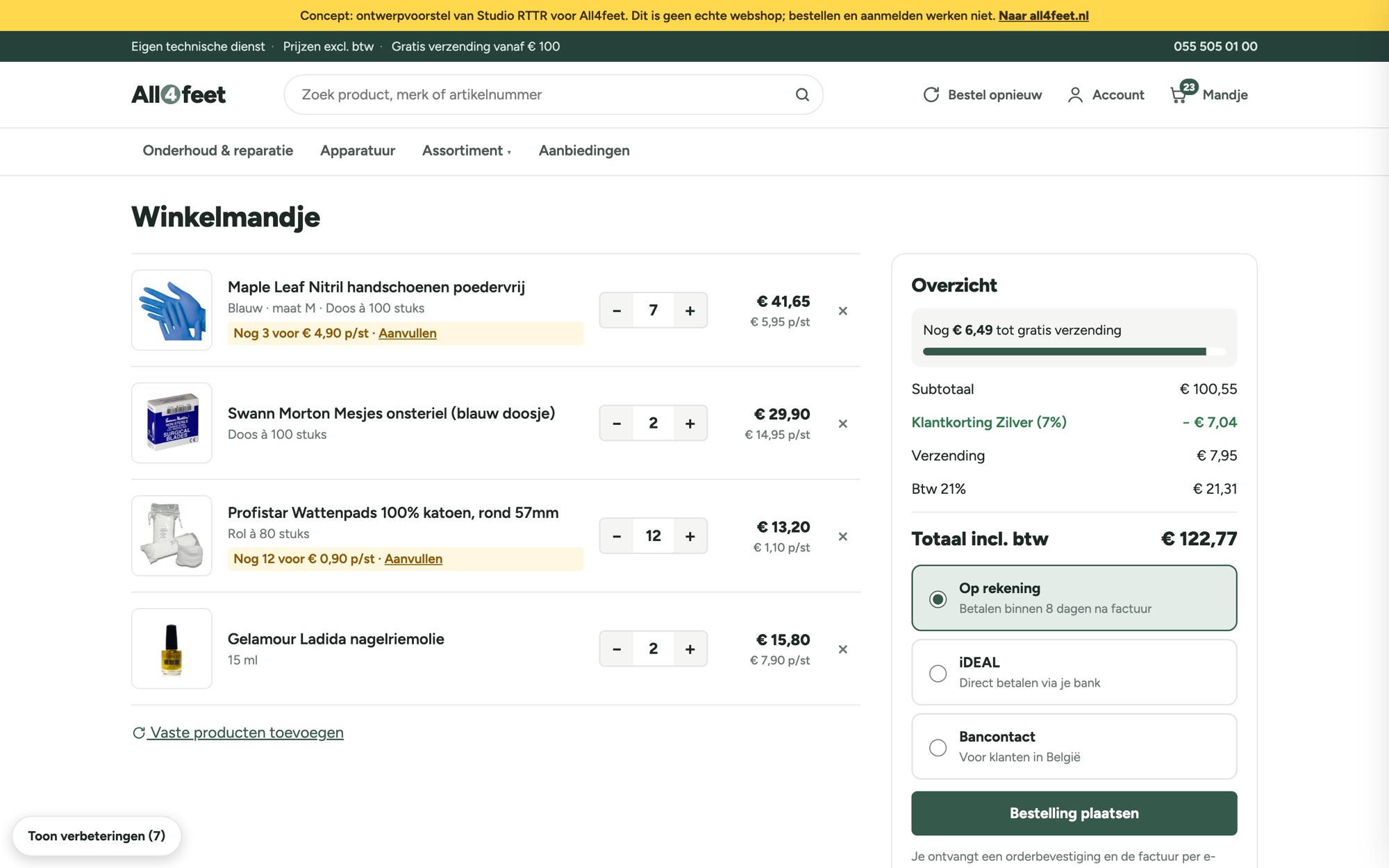Screen dimensions: 1389x868
Task: Click the search magnifier icon
Action: (x=802, y=94)
